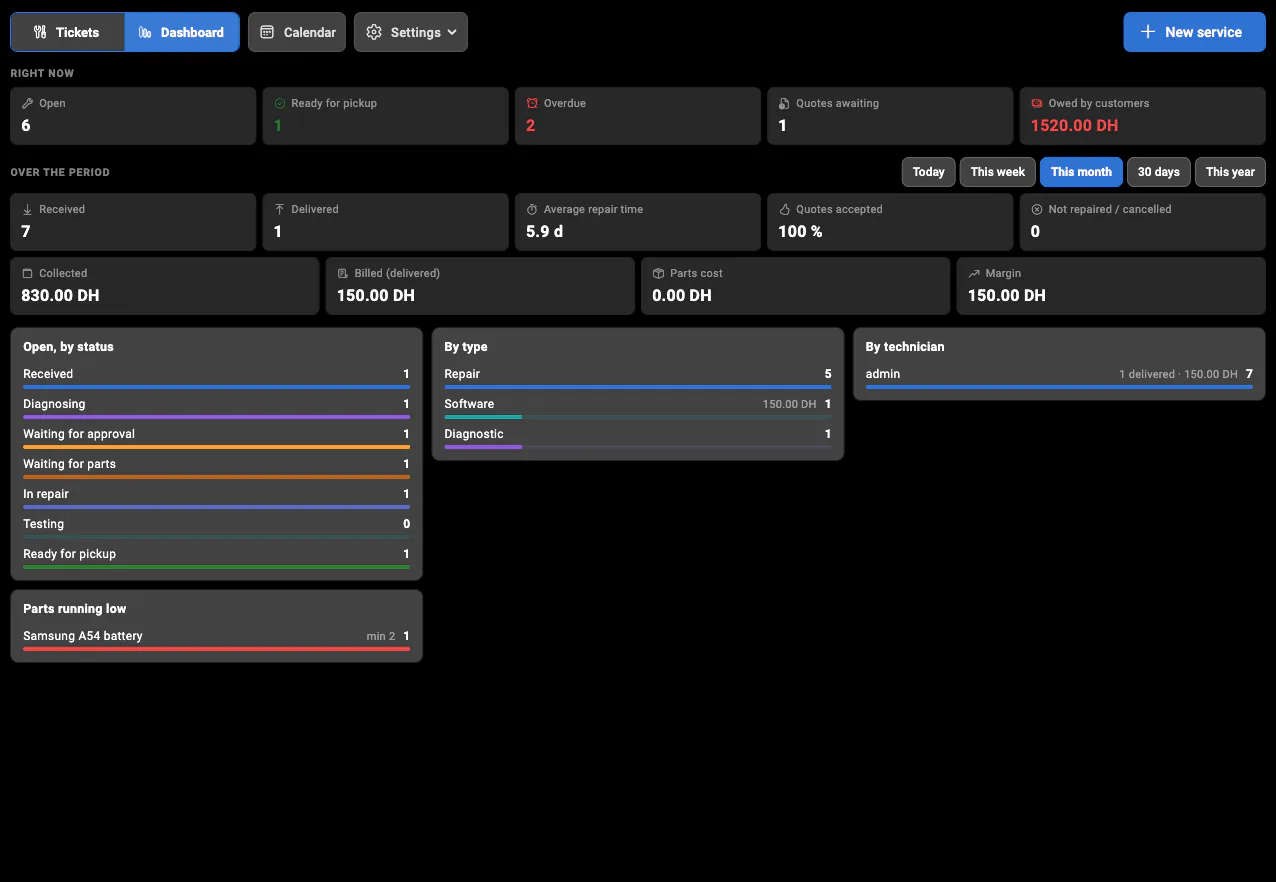Switch to the Dashboard tab
The width and height of the screenshot is (1276, 882).
(x=182, y=32)
